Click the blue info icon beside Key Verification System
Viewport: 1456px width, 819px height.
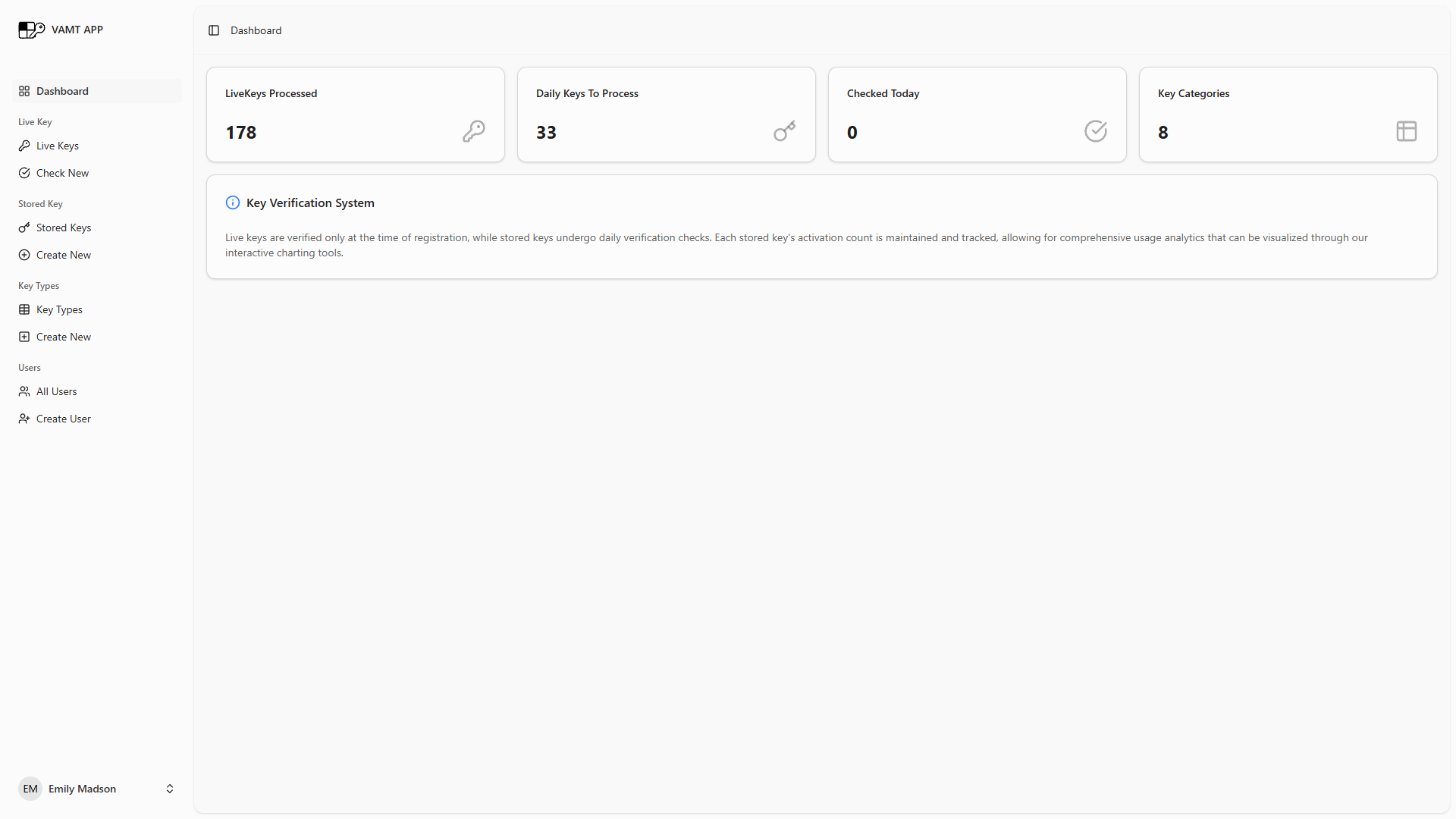point(233,202)
